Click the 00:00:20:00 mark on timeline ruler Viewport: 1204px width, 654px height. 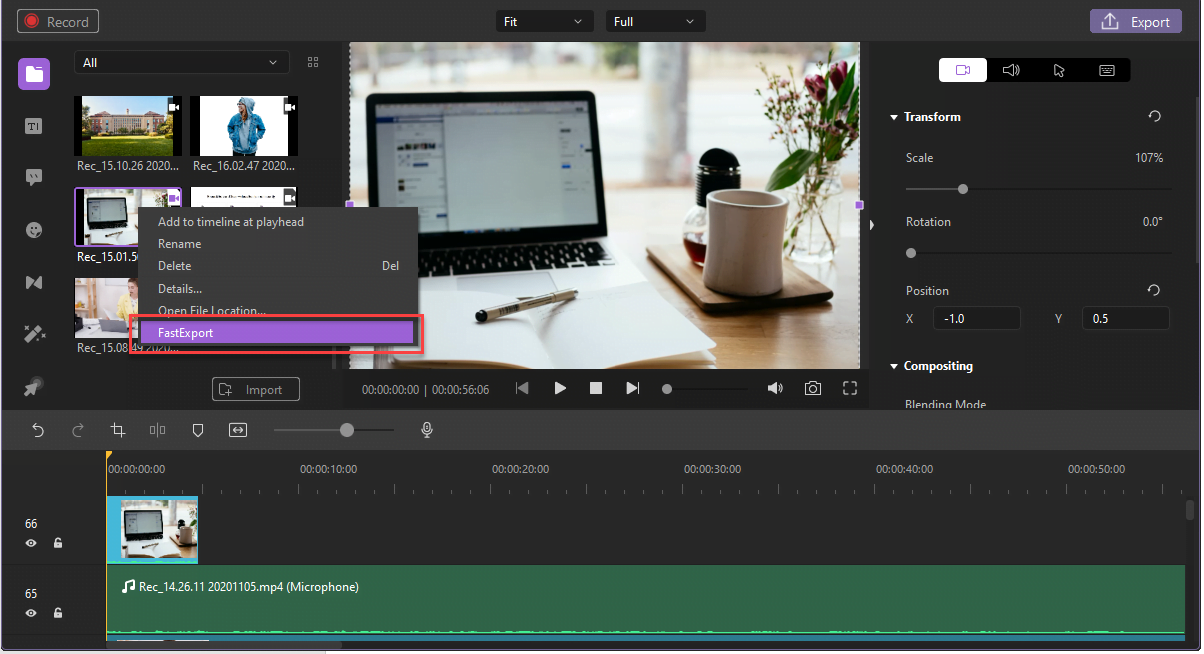(520, 469)
